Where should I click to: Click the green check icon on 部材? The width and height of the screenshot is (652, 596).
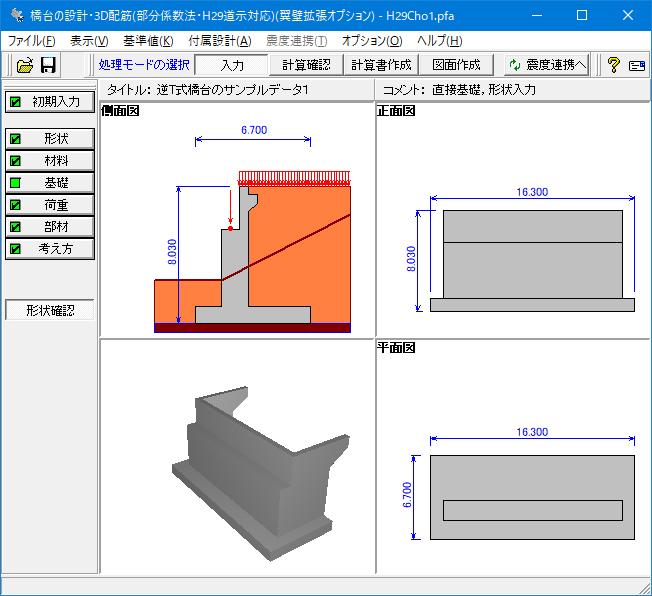click(x=15, y=227)
